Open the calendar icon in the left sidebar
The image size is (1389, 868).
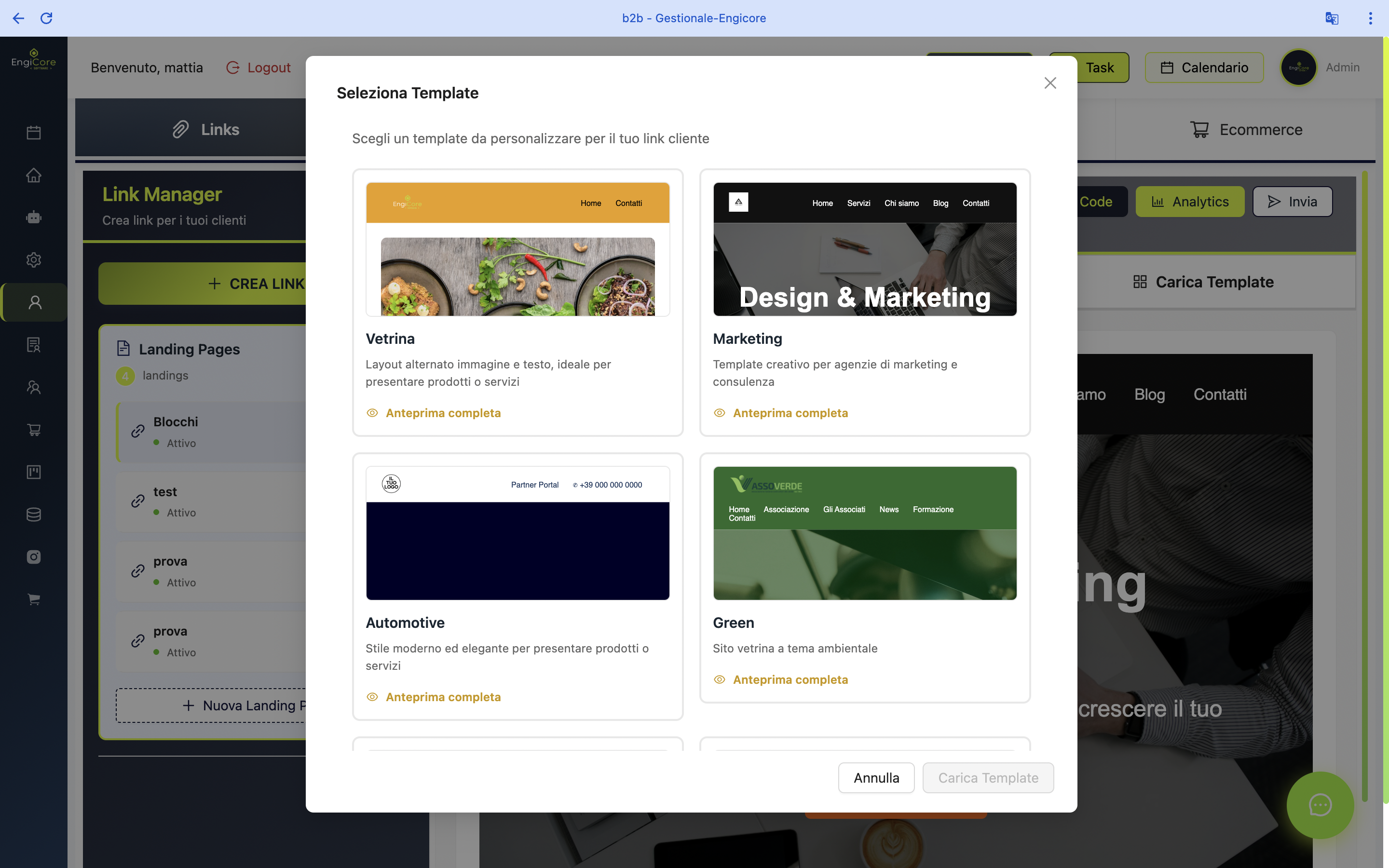pyautogui.click(x=34, y=133)
